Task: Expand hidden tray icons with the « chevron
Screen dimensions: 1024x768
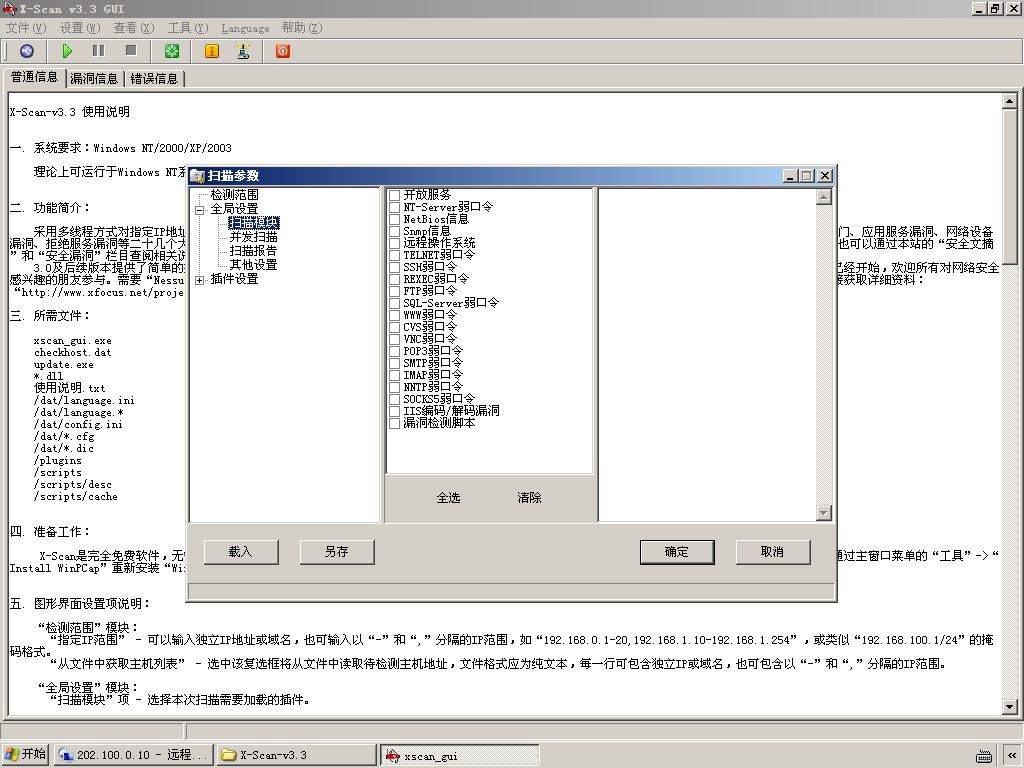Action: (1012, 756)
